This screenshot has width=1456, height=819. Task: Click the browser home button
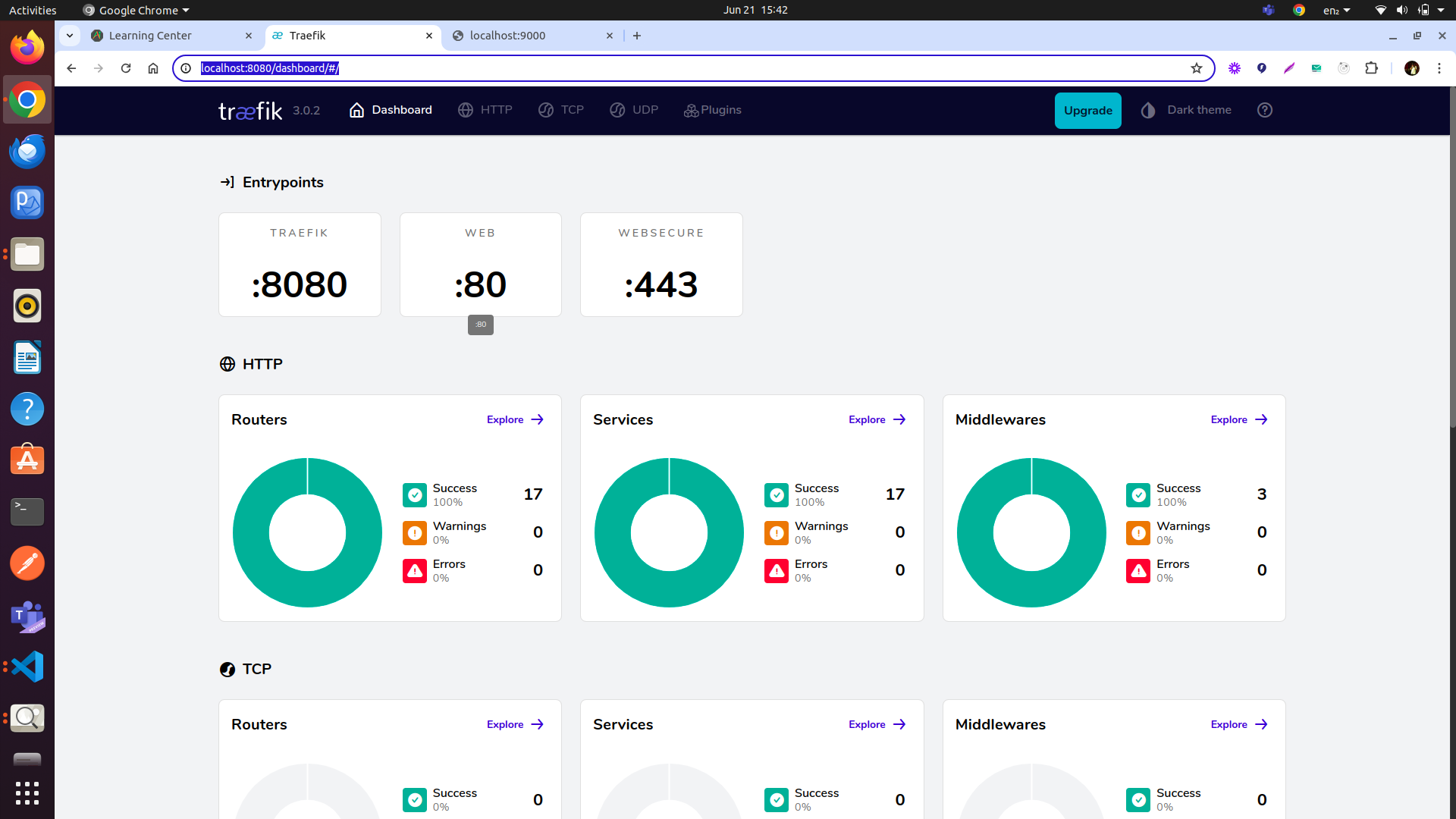pos(153,68)
